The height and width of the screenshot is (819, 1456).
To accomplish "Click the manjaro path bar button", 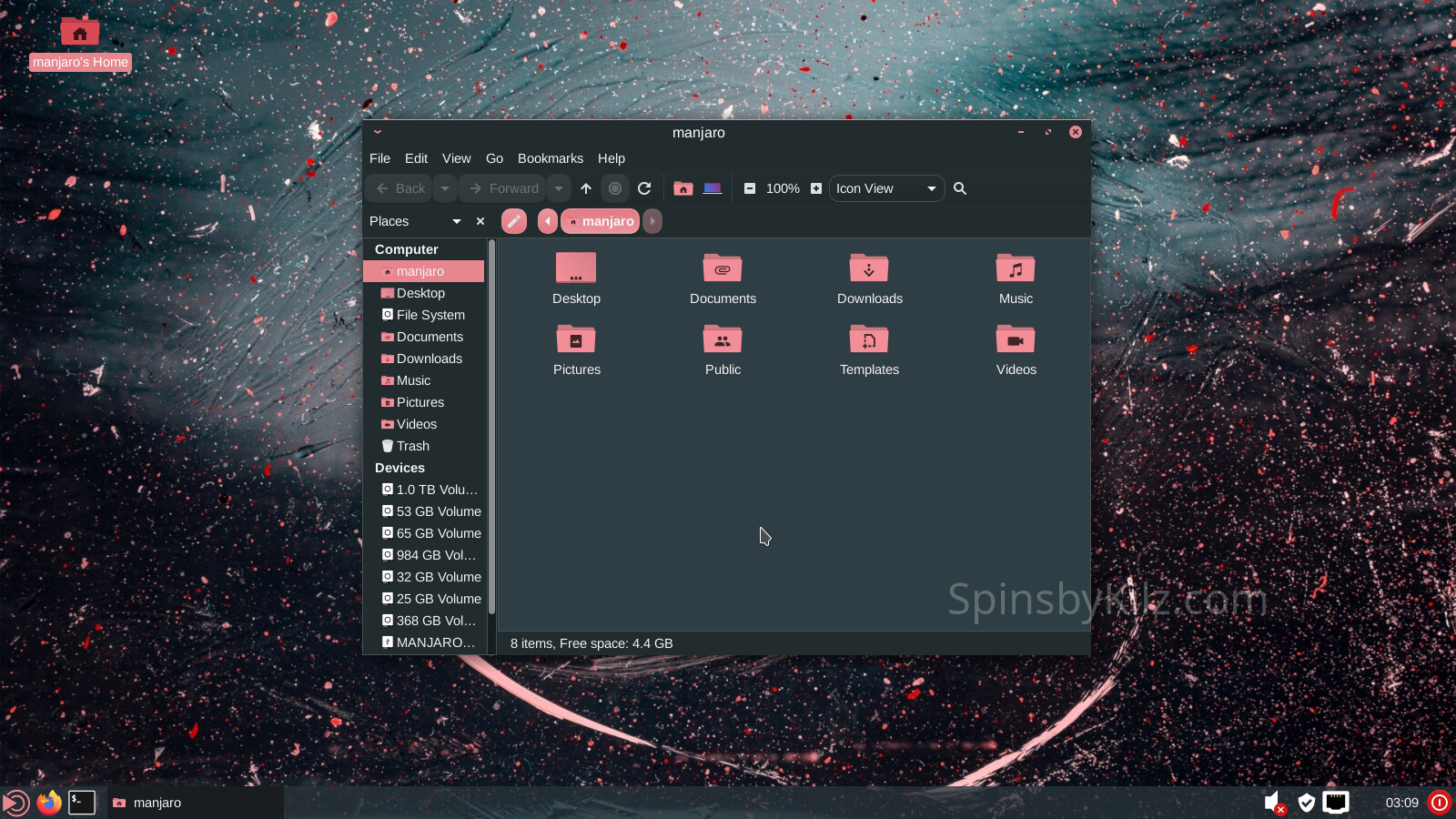I will click(601, 221).
